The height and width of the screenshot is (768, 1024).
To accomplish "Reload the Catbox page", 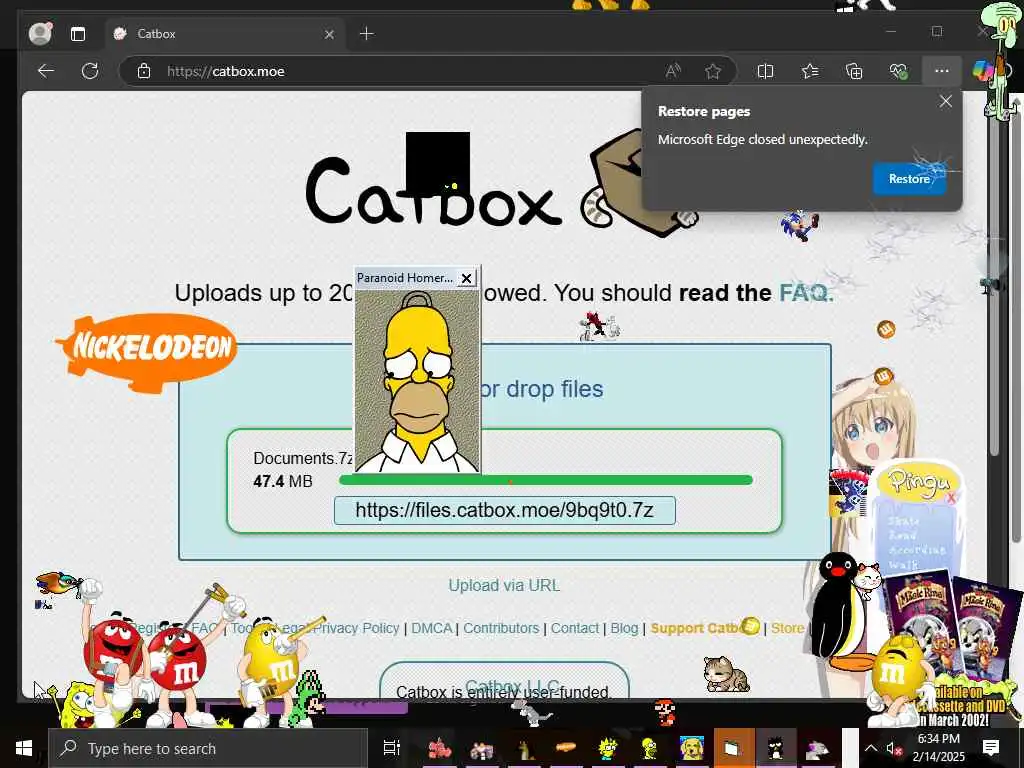I will click(x=90, y=71).
